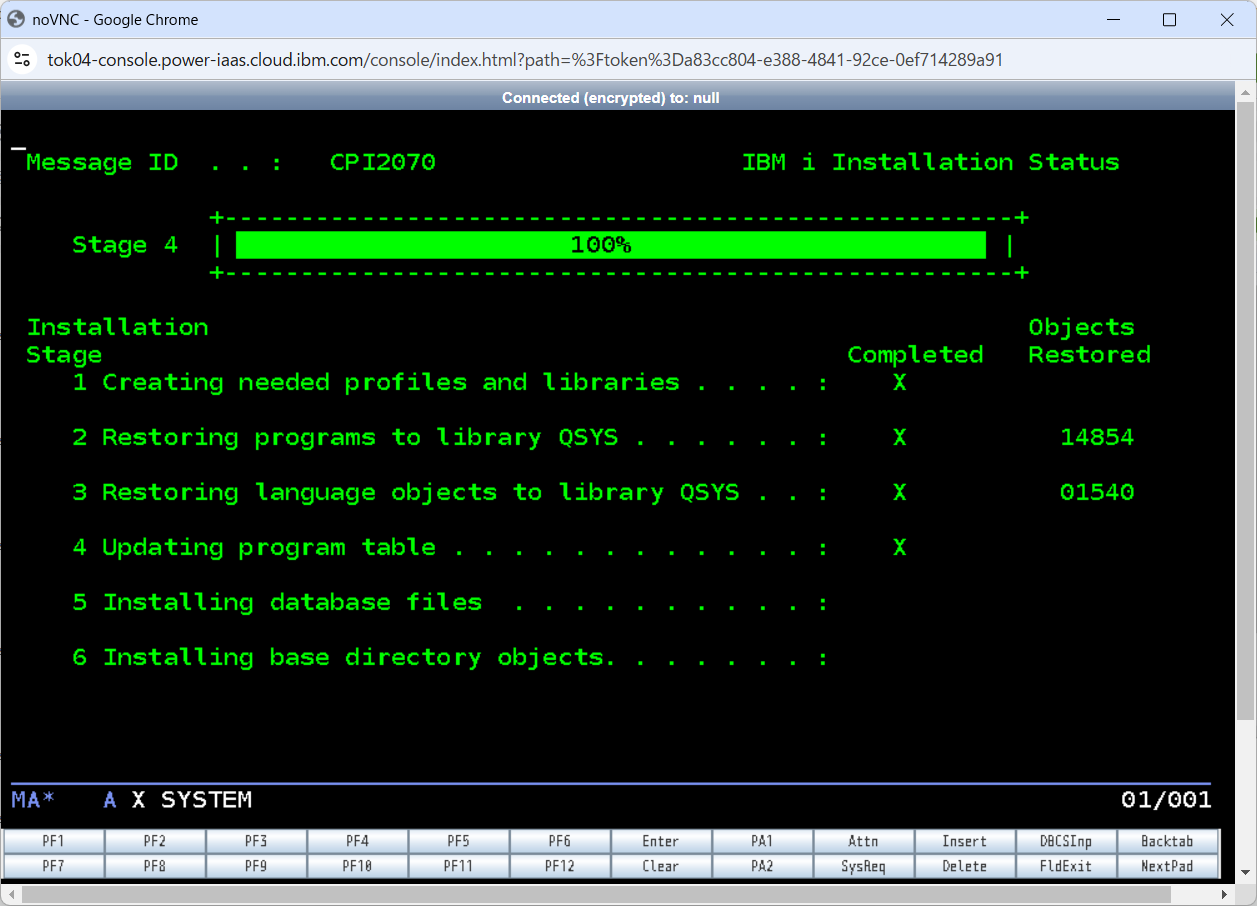This screenshot has height=906, width=1257.
Task: Click the PA2 key button
Action: point(763,866)
